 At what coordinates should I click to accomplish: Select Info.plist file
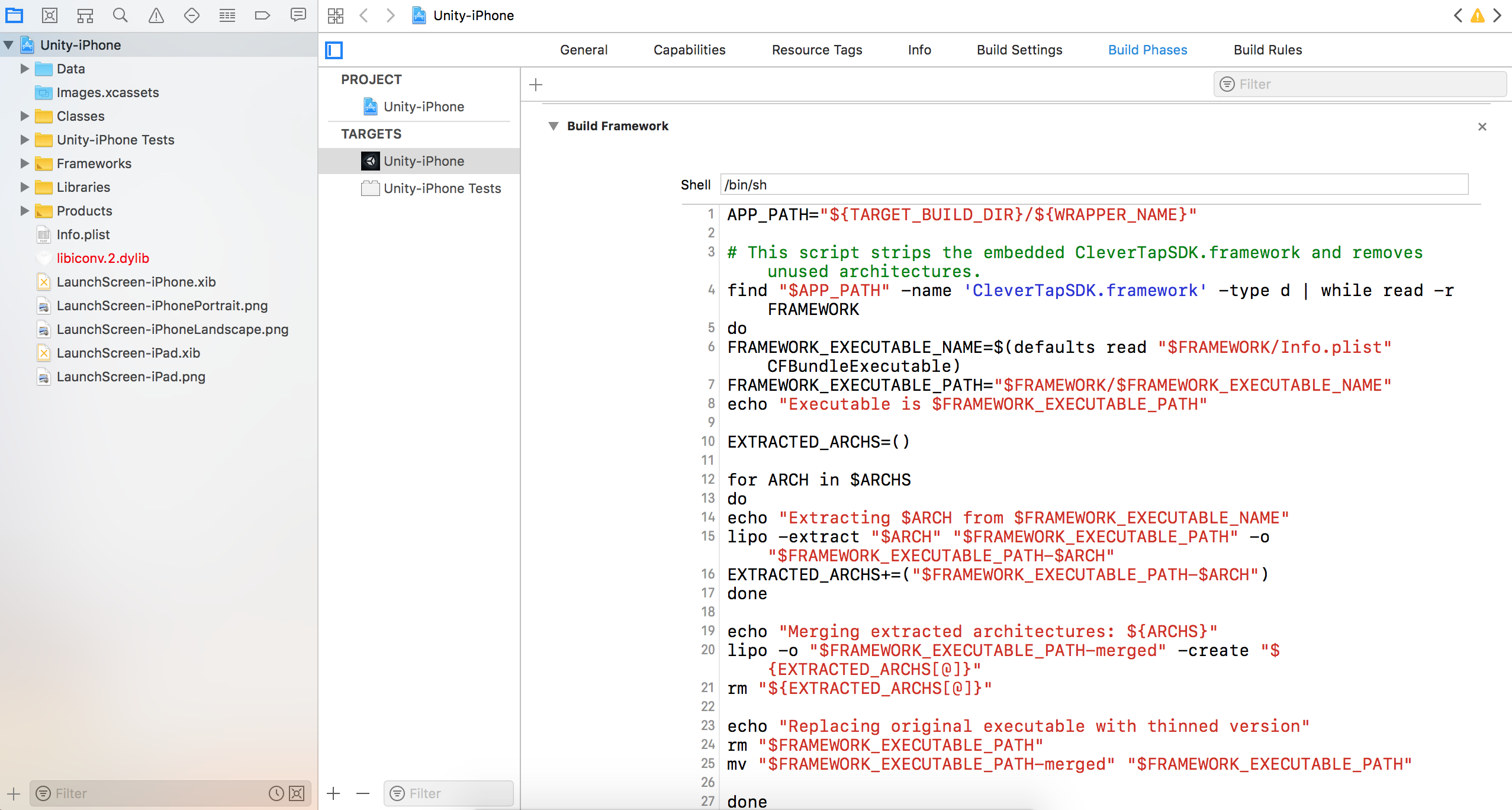click(83, 234)
